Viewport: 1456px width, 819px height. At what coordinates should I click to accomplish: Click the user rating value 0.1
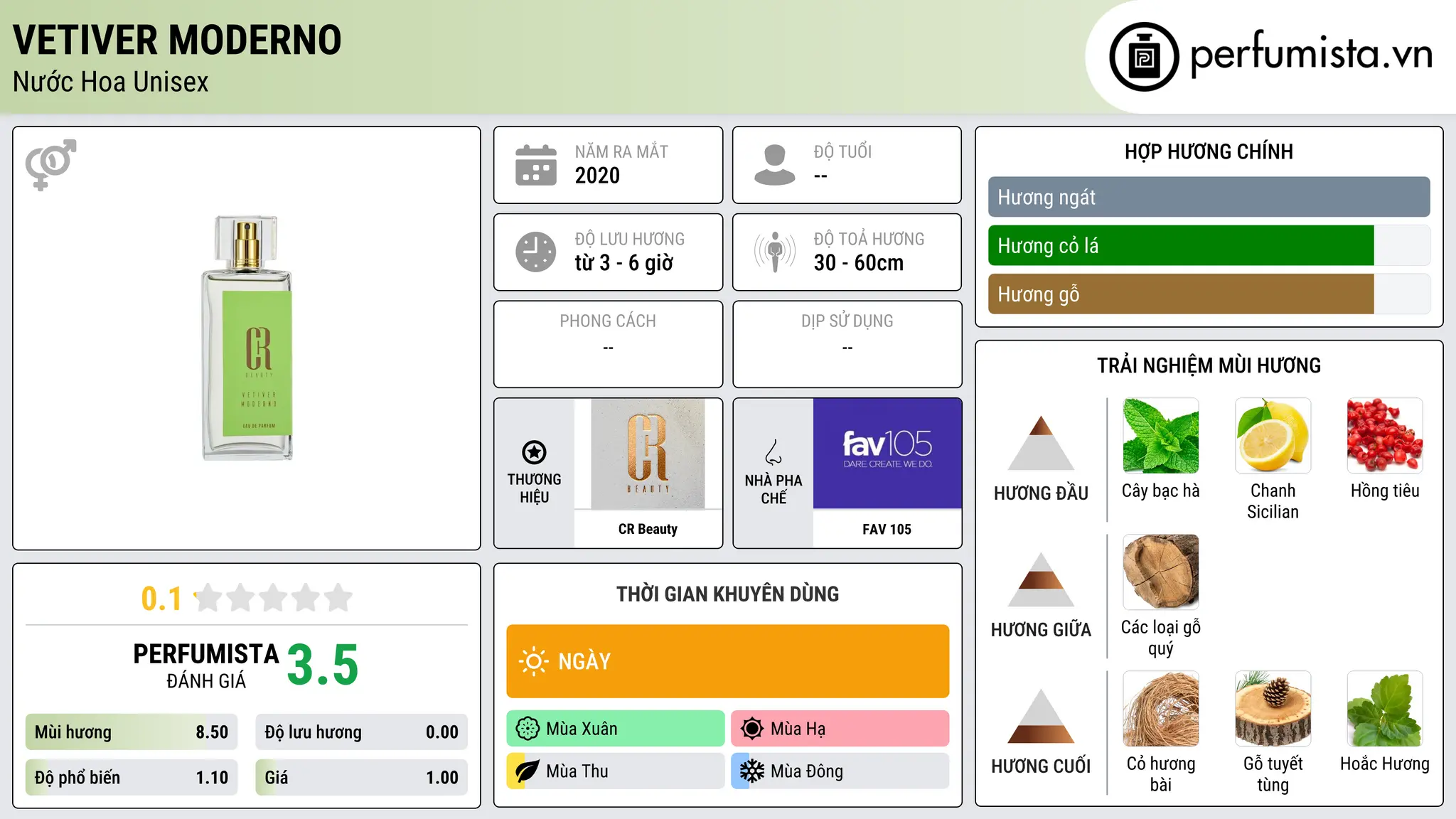pos(161,599)
